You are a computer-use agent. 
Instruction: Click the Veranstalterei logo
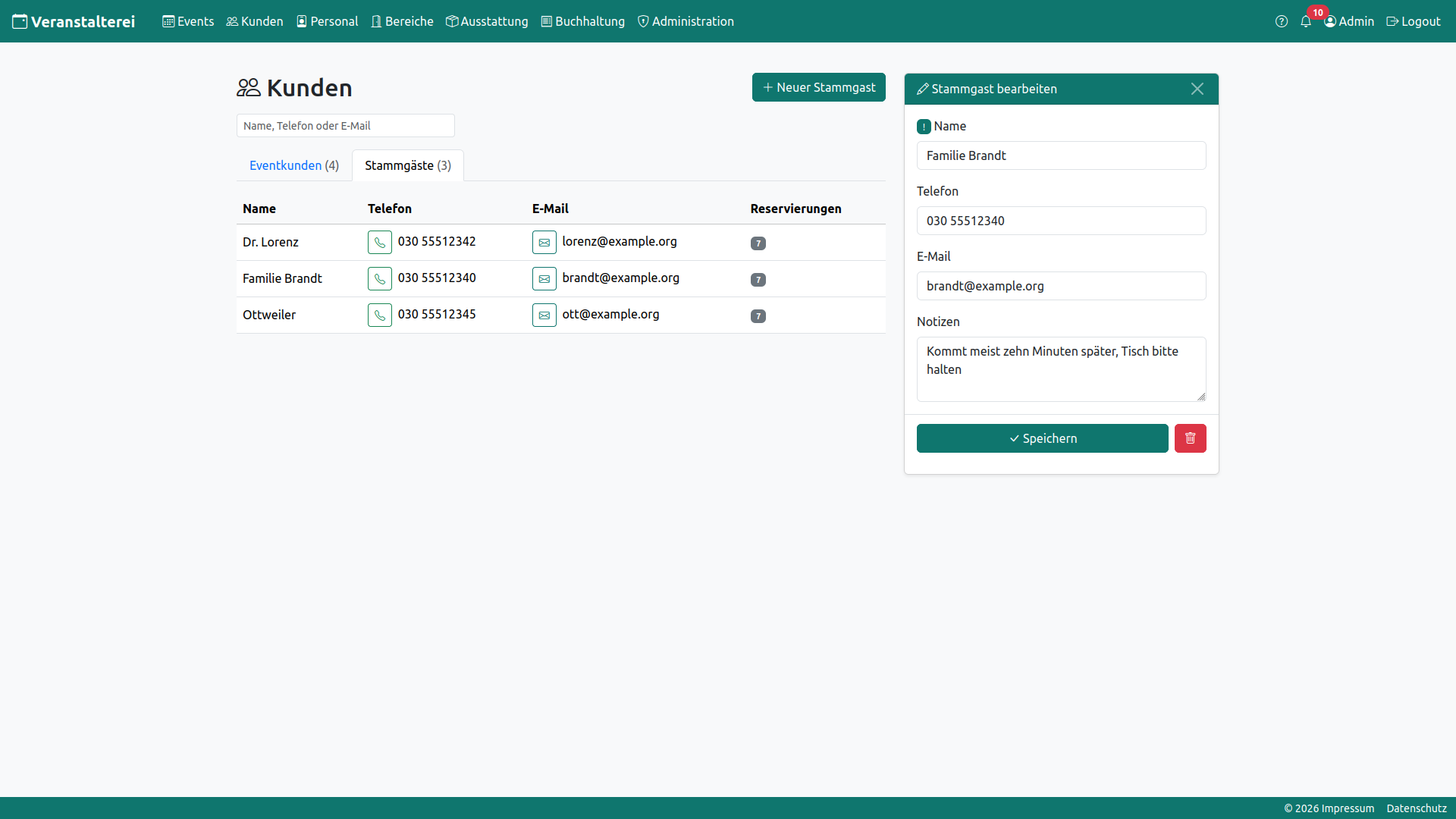(74, 21)
